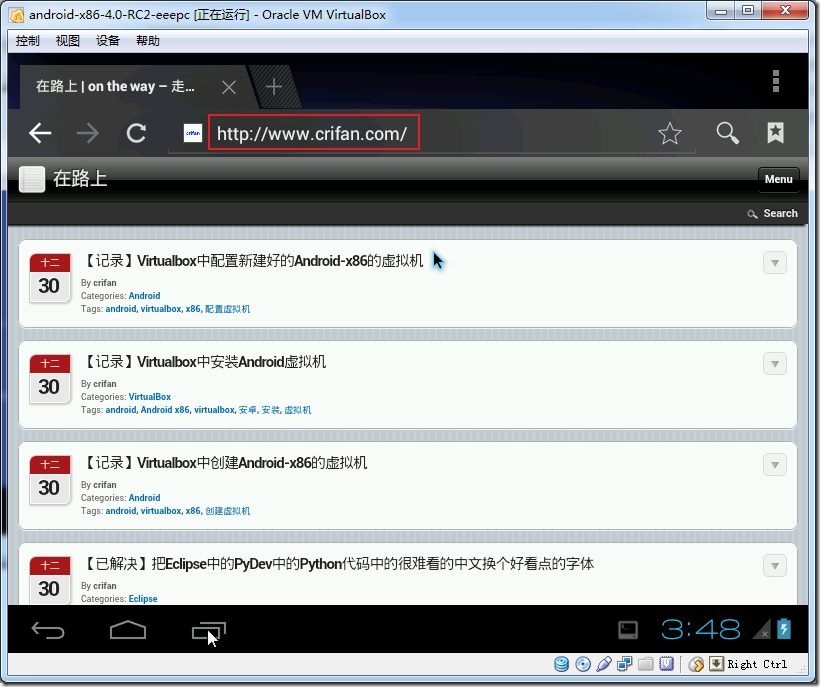This screenshot has width=820, height=687.
Task: Open the 视图 menu
Action: click(67, 41)
